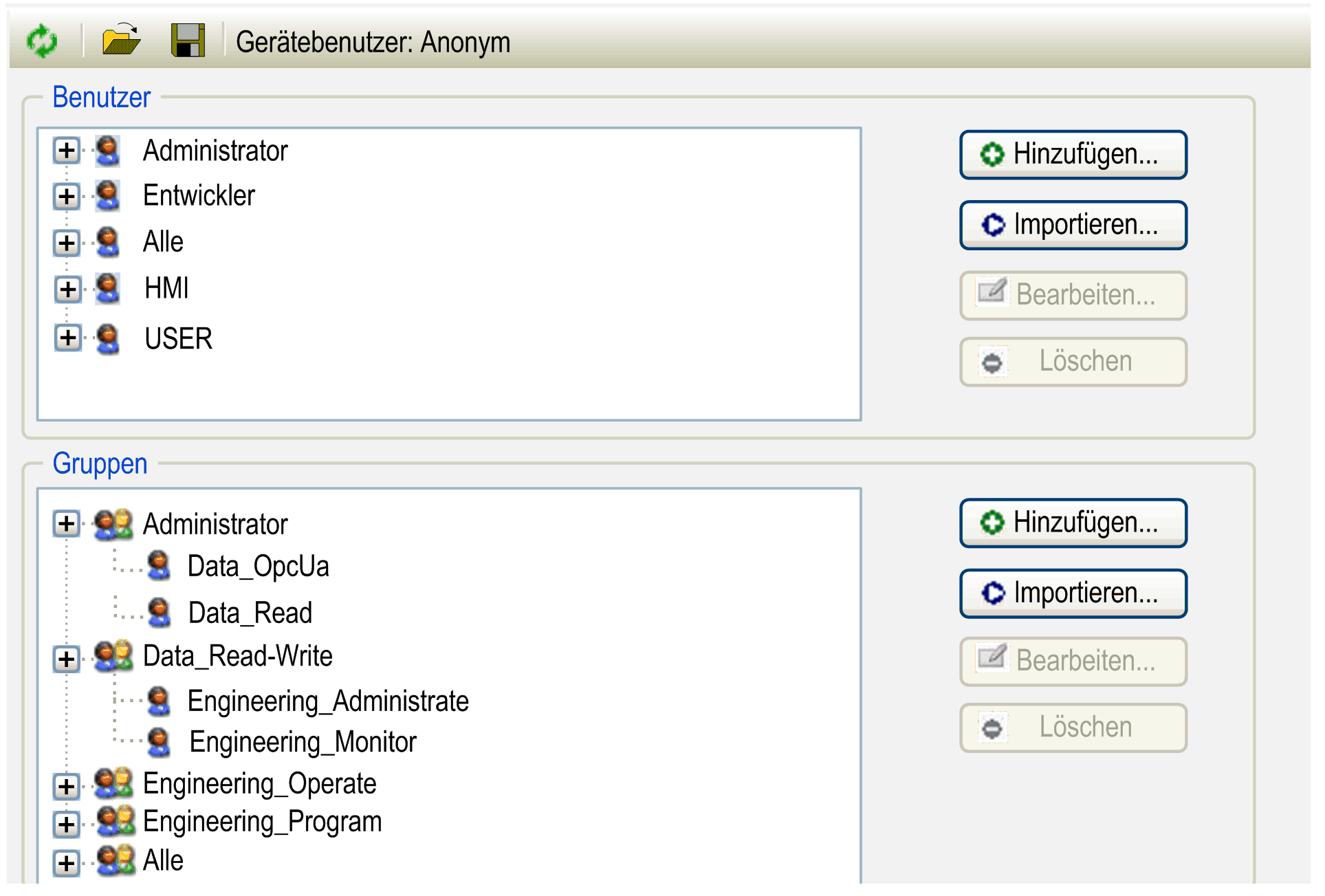Click the floppy disk save icon
This screenshot has height=896, width=1325.
[x=188, y=41]
